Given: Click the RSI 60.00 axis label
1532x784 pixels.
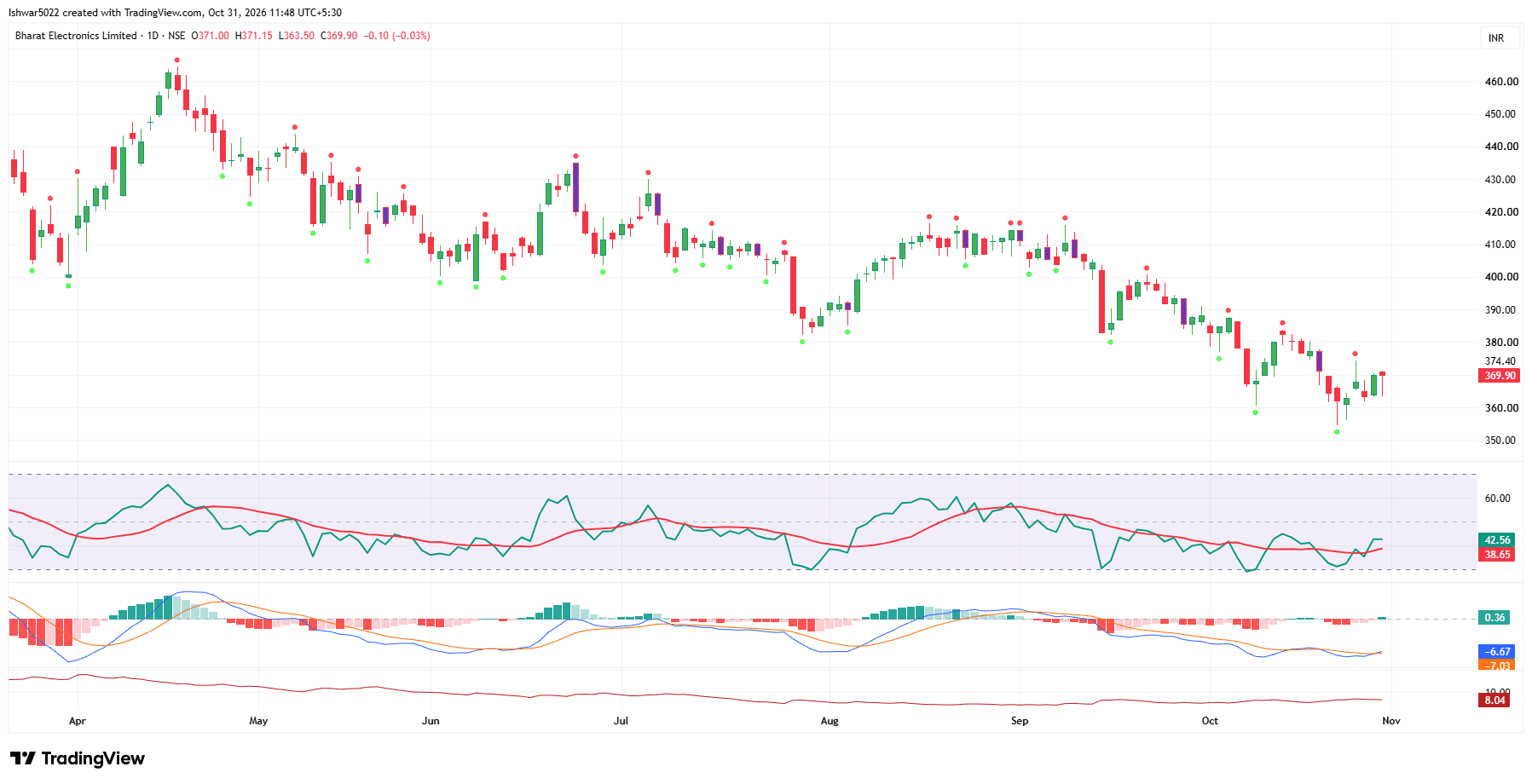Looking at the screenshot, I should pyautogui.click(x=1497, y=499).
